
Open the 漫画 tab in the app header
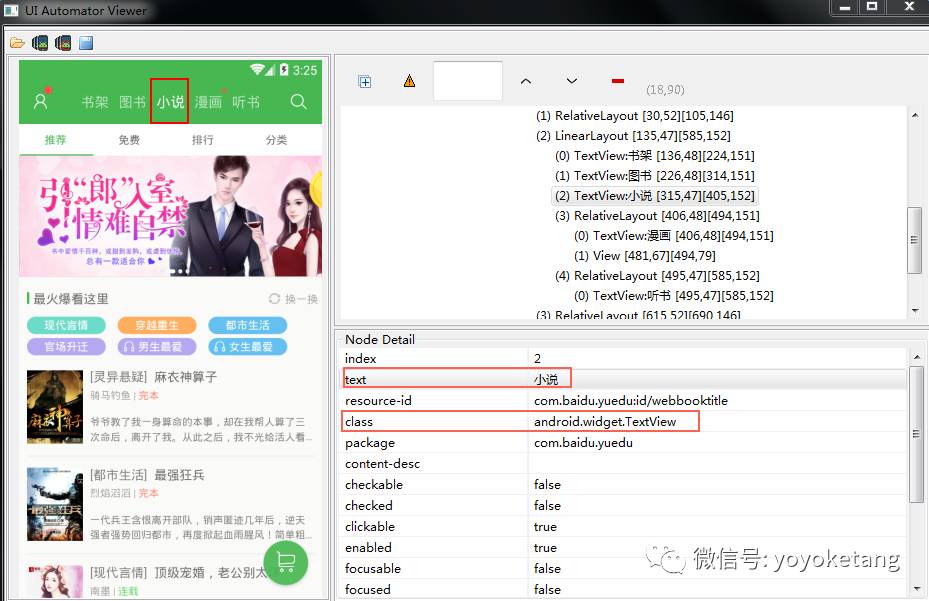coord(208,102)
